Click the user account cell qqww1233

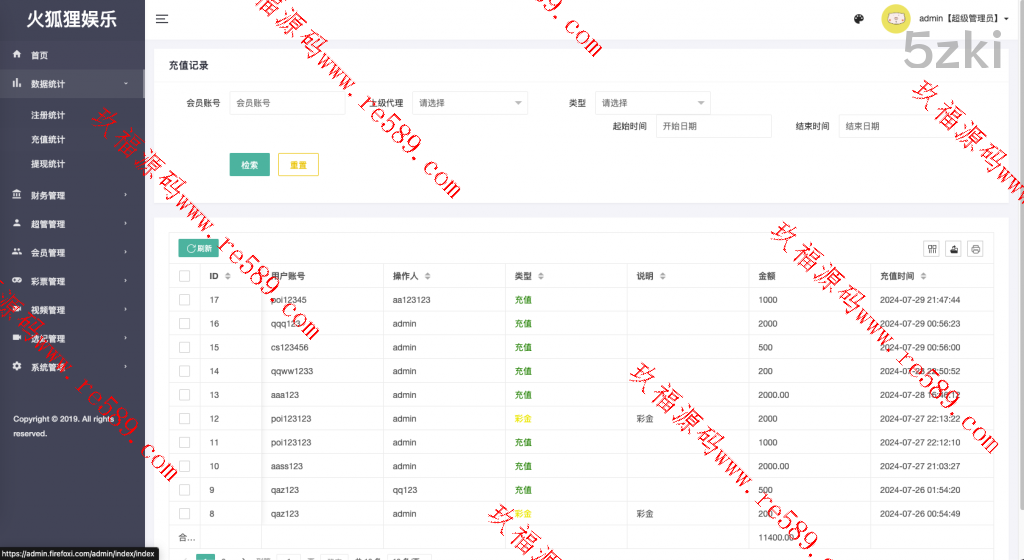292,371
